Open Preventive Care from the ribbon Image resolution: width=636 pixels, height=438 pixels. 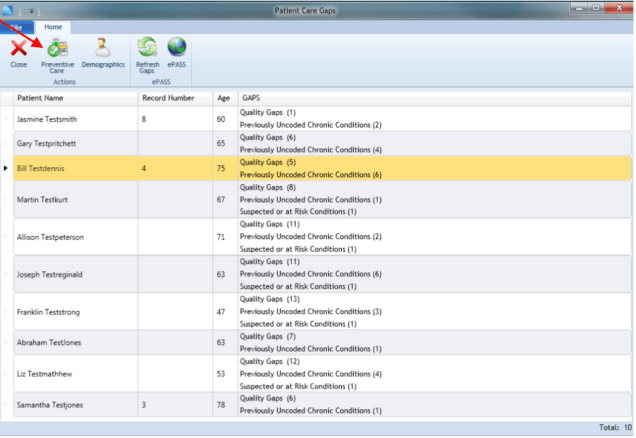coord(57,52)
